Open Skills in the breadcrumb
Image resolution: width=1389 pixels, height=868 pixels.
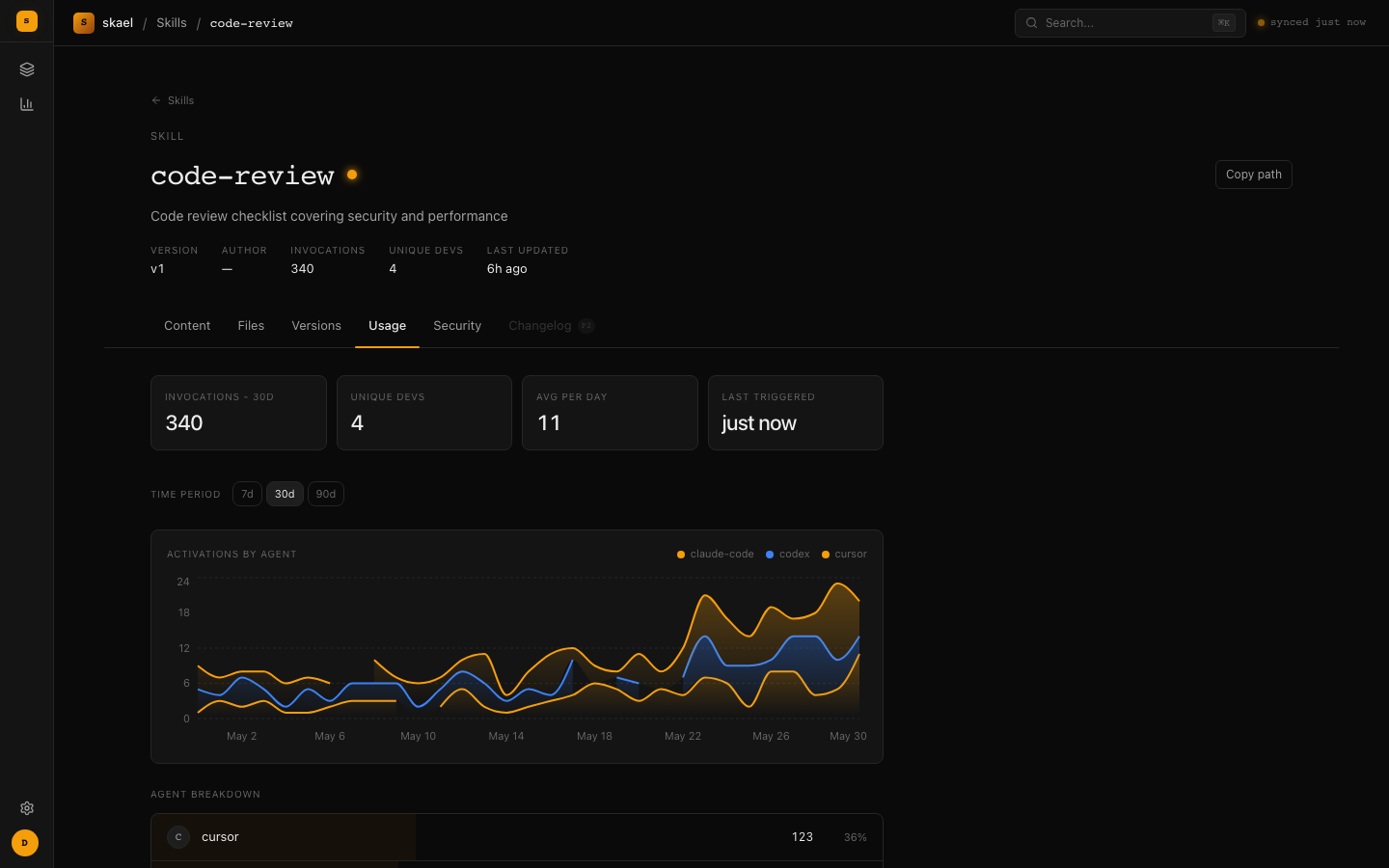tap(172, 23)
